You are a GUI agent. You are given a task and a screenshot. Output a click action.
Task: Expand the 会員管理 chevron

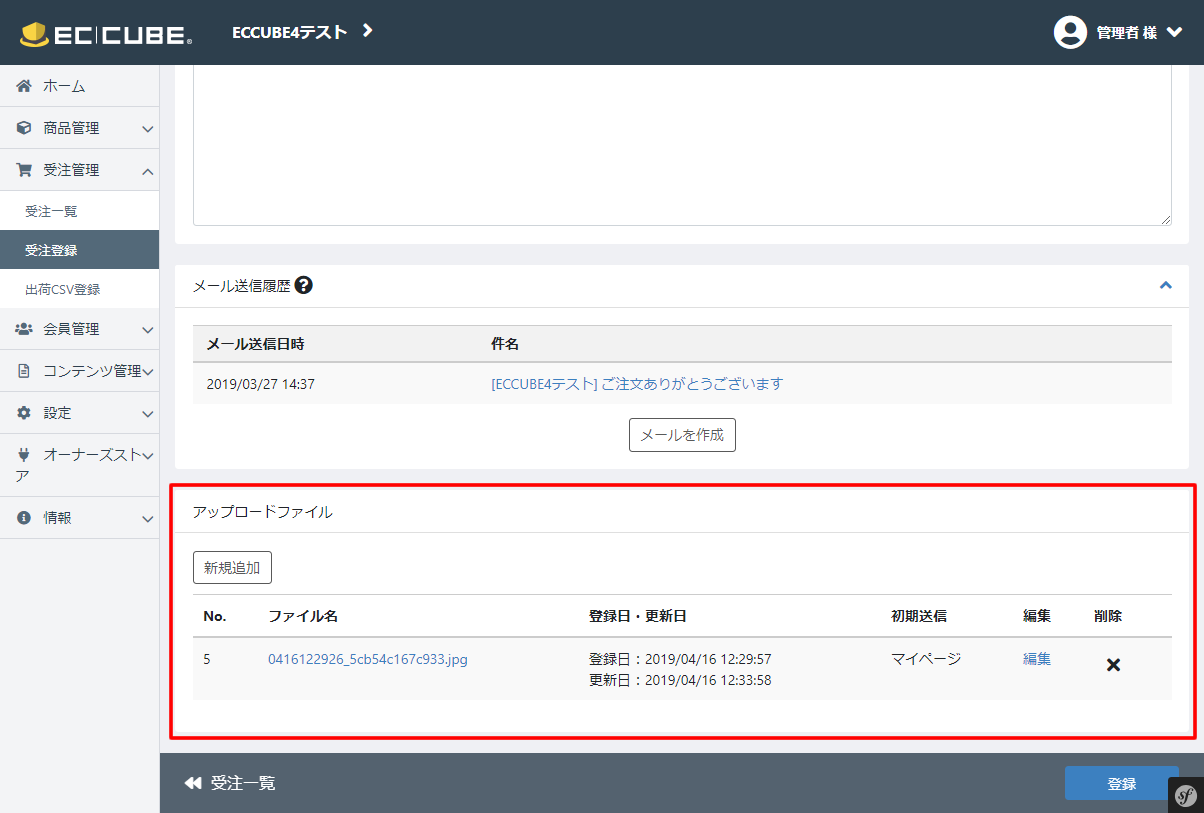click(147, 330)
